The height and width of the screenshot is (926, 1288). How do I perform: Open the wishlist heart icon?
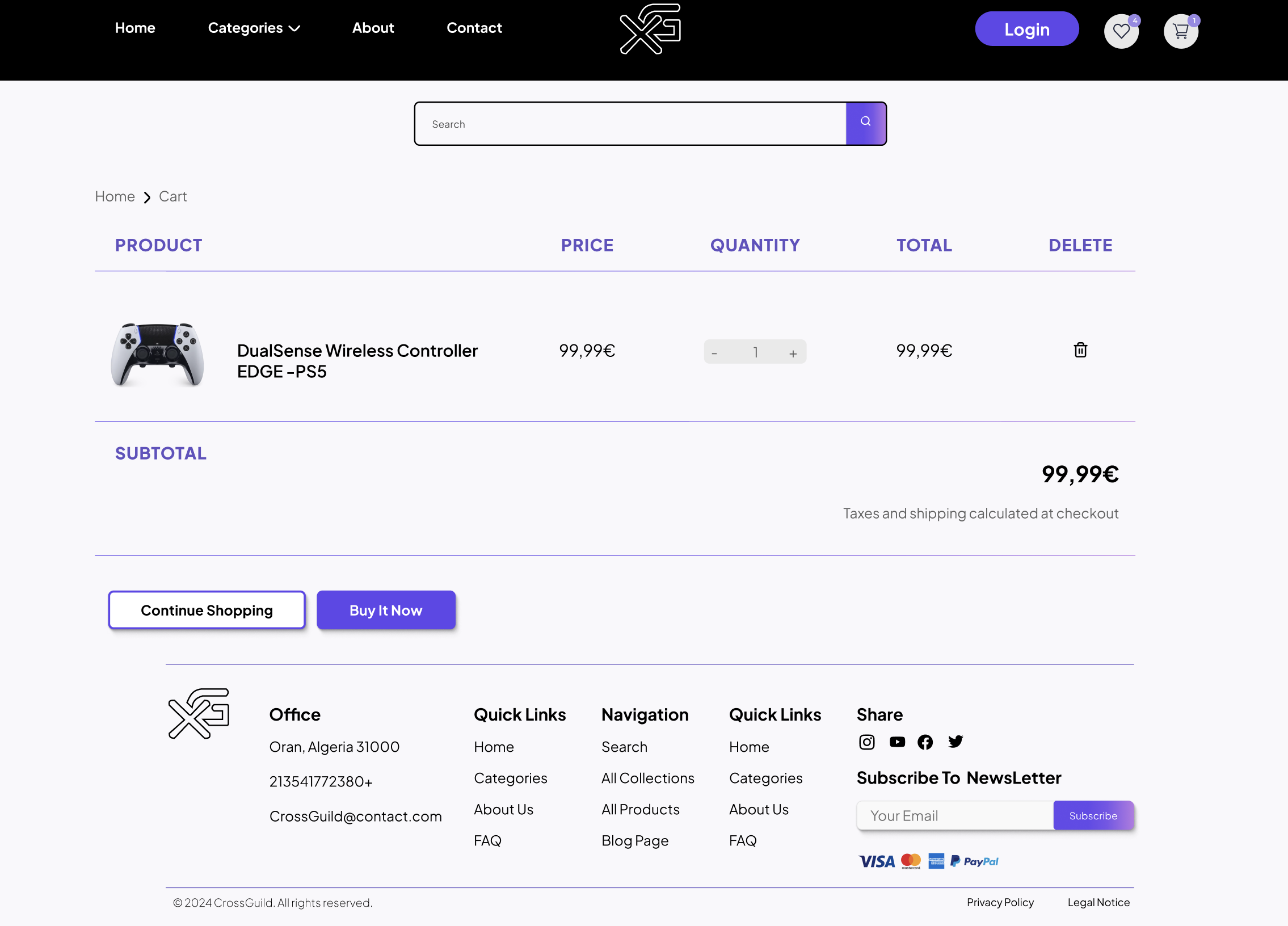(x=1121, y=31)
